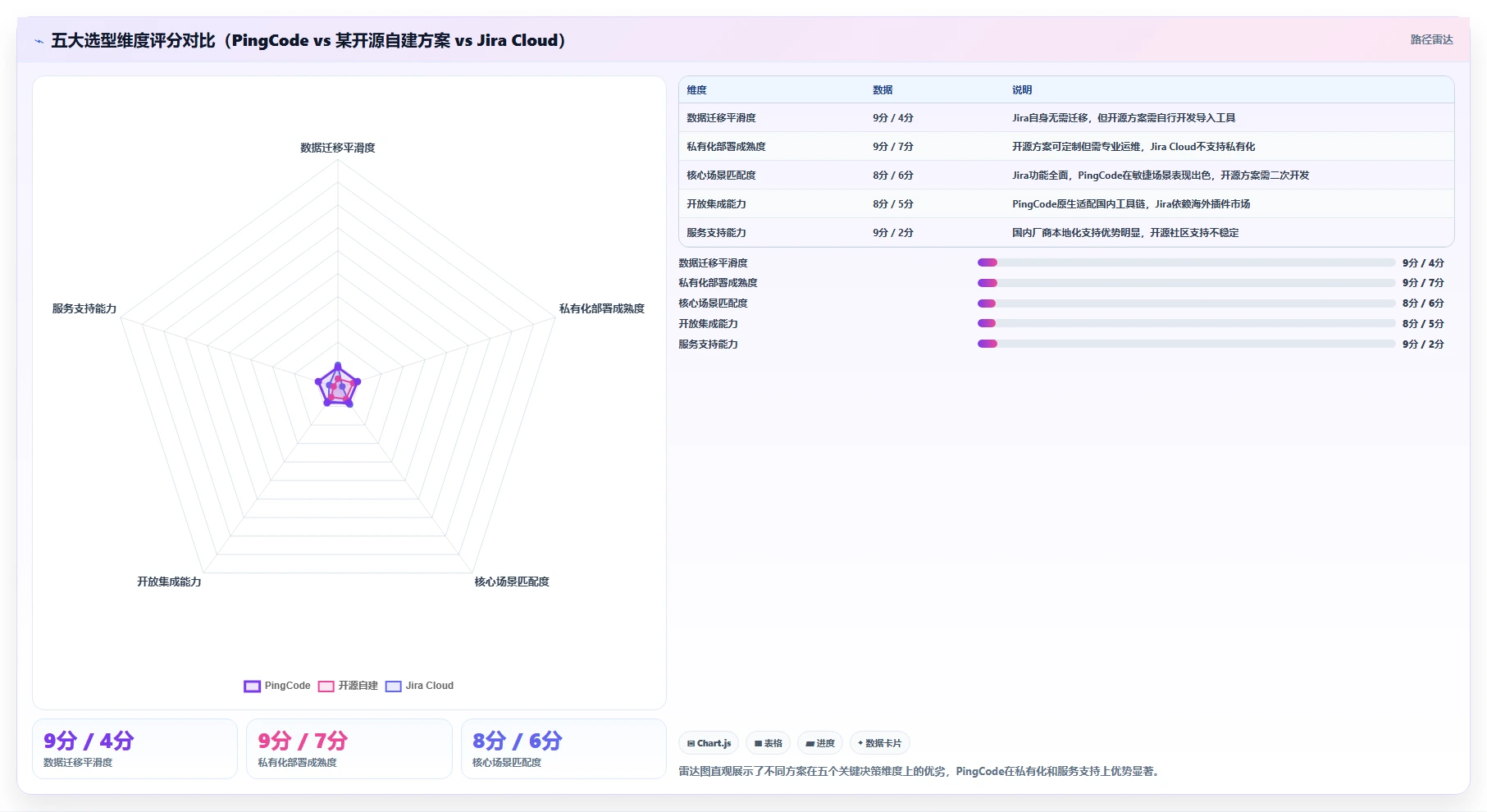Click the description starting with Jira自身无需迁移
The width and height of the screenshot is (1487, 812).
[x=1124, y=118]
